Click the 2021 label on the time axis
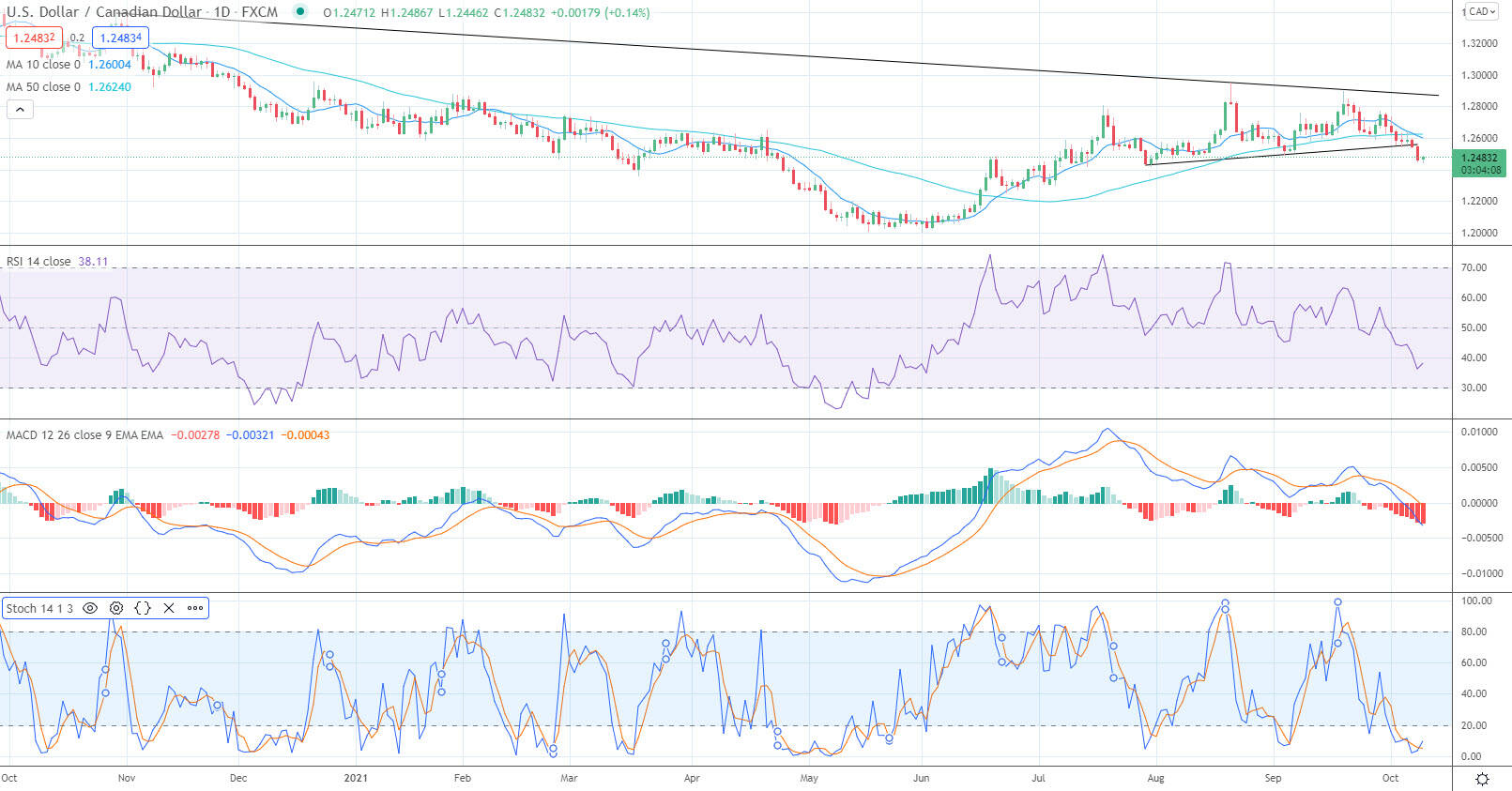 pyautogui.click(x=356, y=778)
